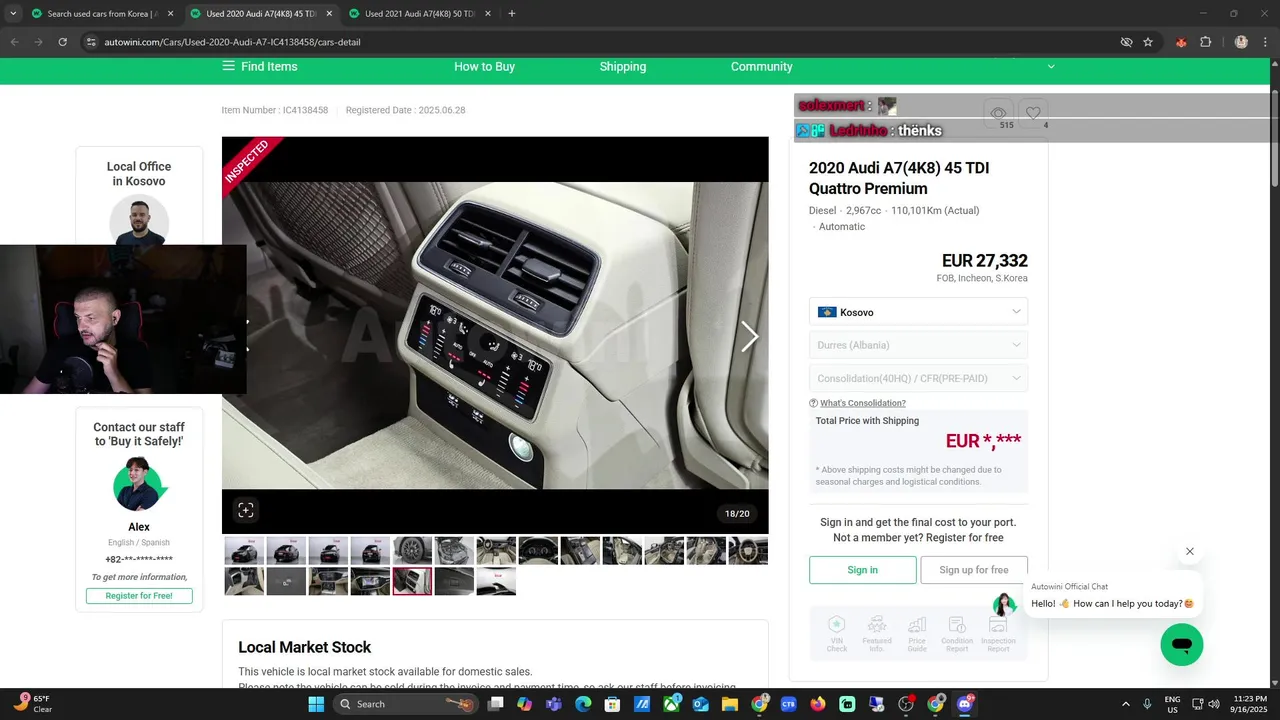View site information icon in address bar
Image resolution: width=1280 pixels, height=720 pixels.
point(91,42)
